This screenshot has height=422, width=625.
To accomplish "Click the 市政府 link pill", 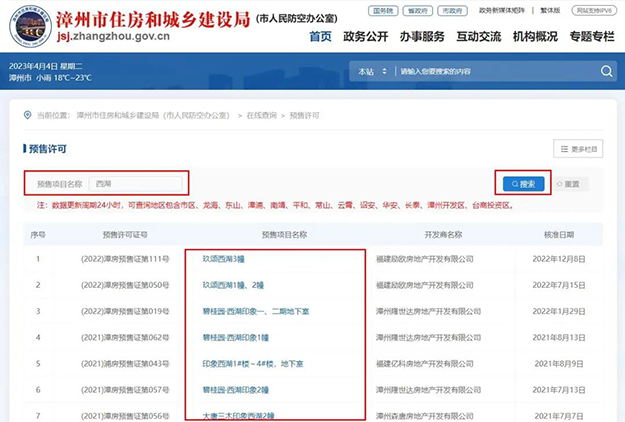I will pyautogui.click(x=452, y=11).
